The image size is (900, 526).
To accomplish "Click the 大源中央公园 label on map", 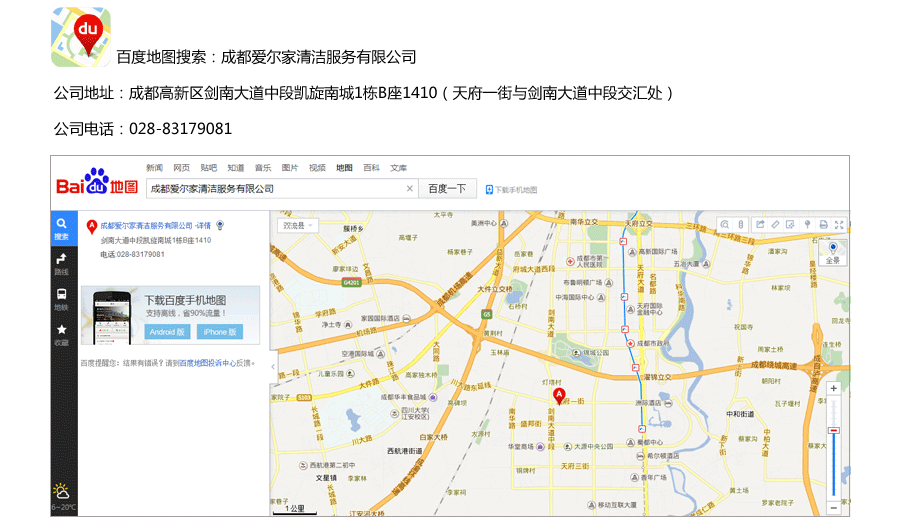I will 593,446.
